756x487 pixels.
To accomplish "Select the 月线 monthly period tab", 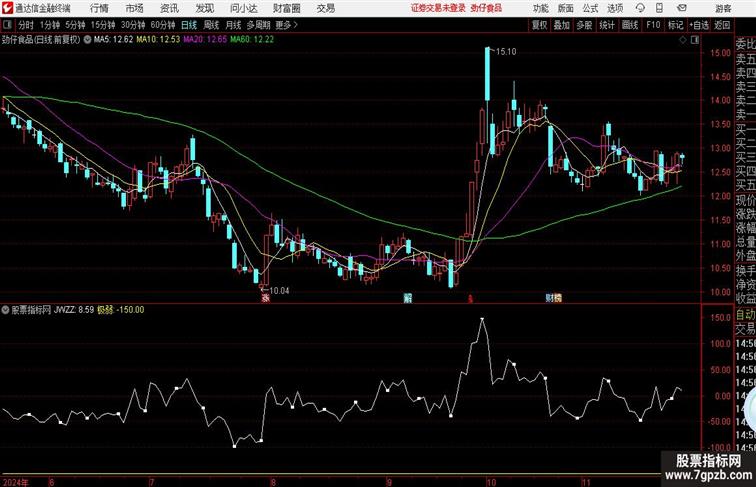I will pos(233,25).
